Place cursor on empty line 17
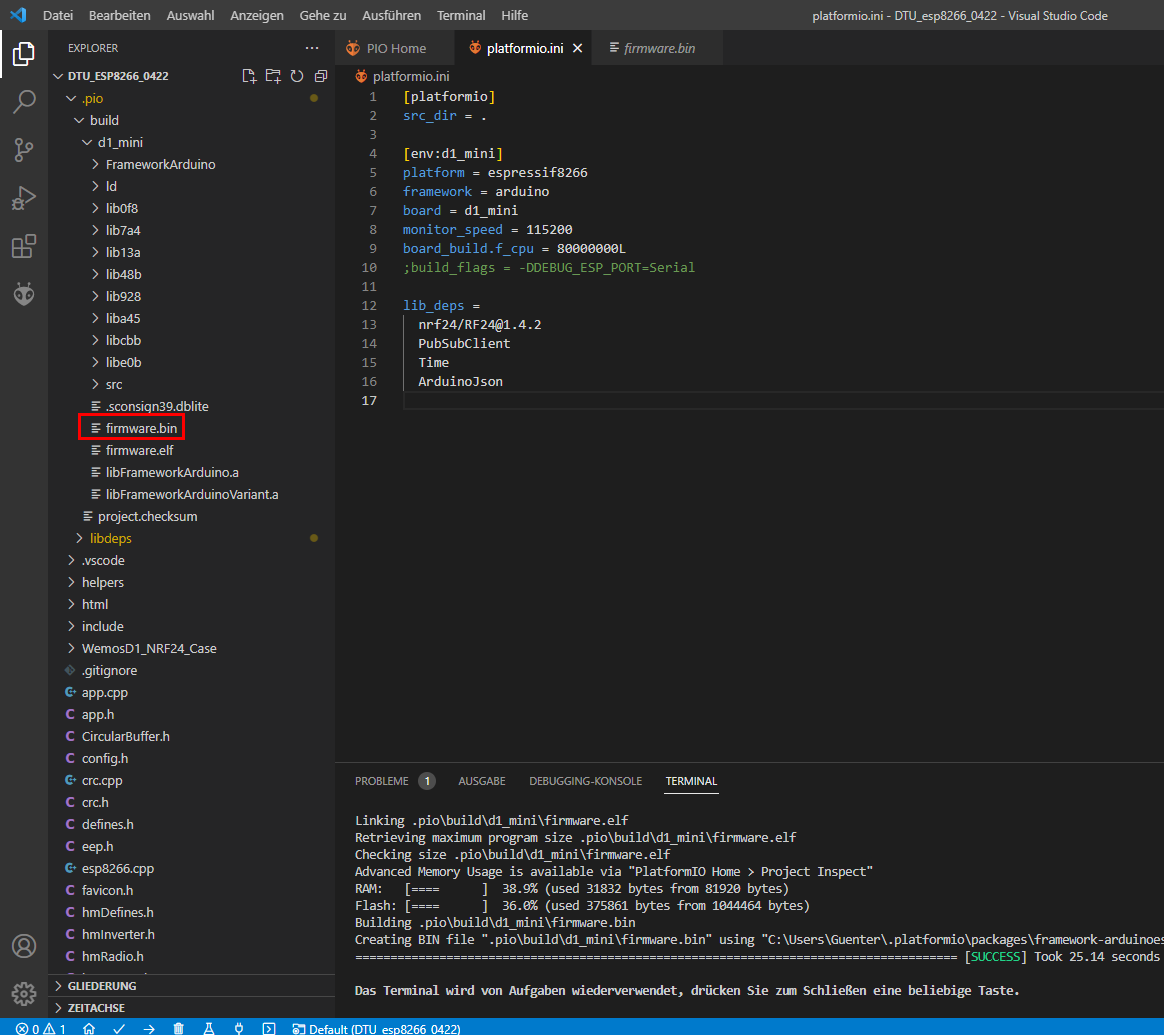 [782, 401]
